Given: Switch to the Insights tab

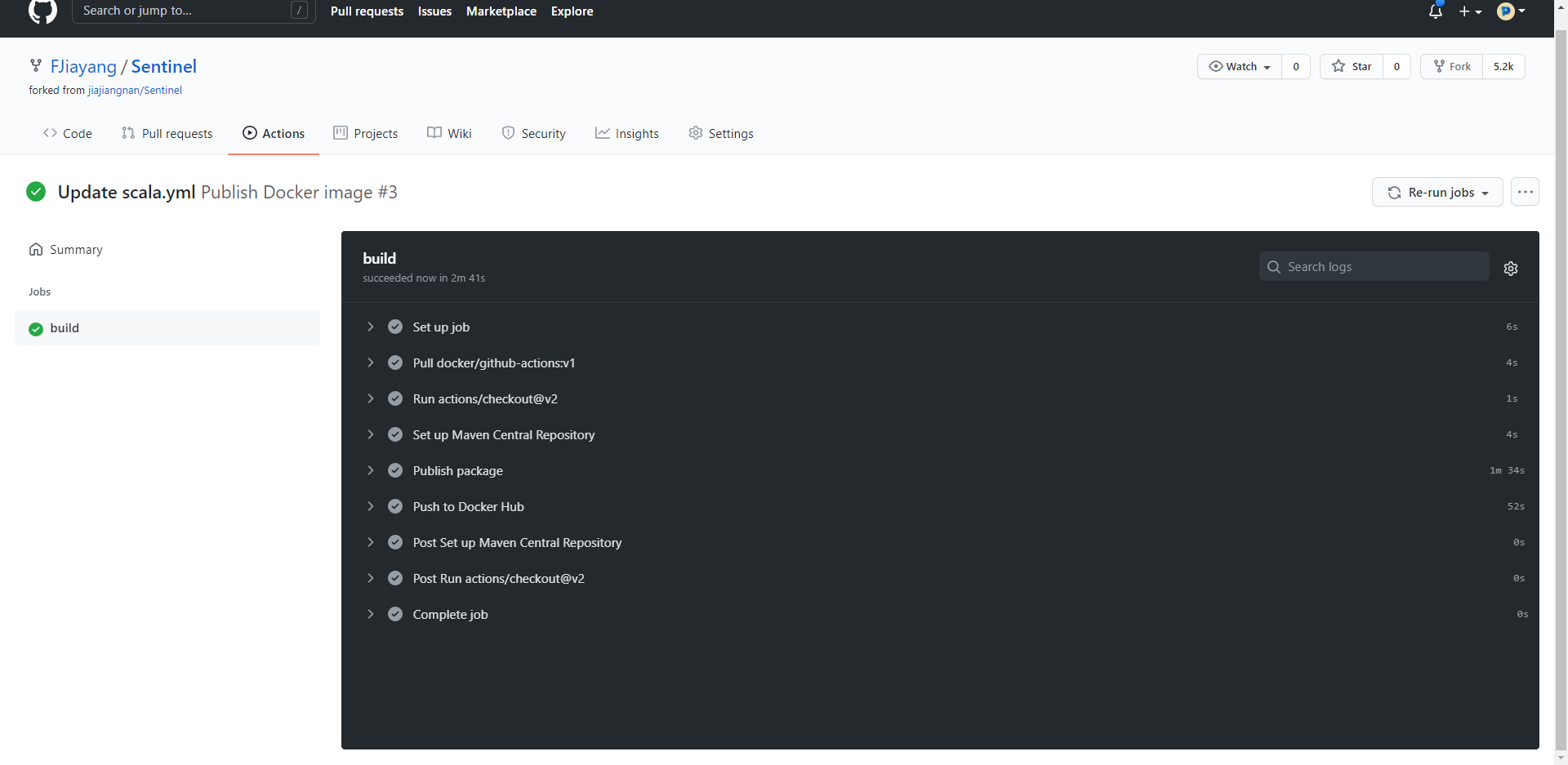Looking at the screenshot, I should (x=626, y=133).
